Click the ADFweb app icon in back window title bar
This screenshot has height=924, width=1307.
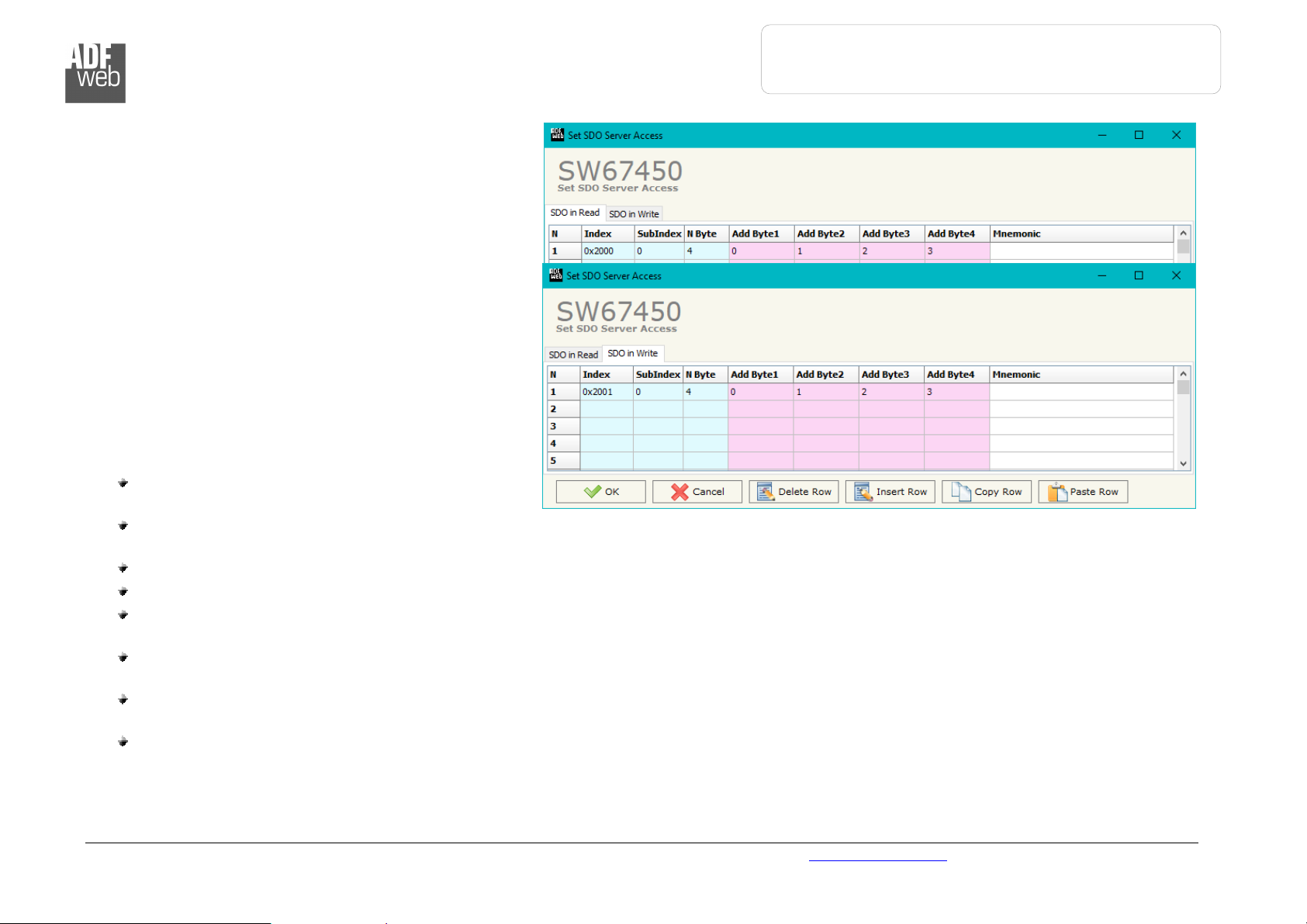[557, 135]
